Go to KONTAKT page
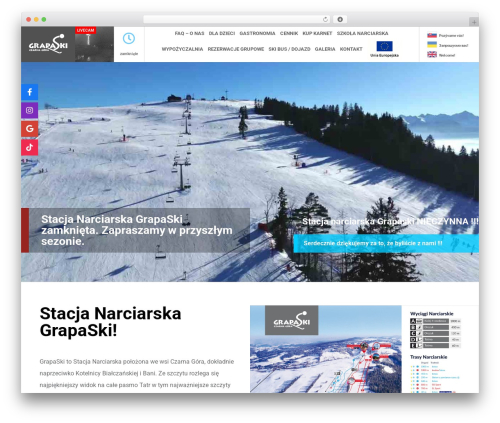Image resolution: width=500 pixels, height=423 pixels. tap(351, 49)
